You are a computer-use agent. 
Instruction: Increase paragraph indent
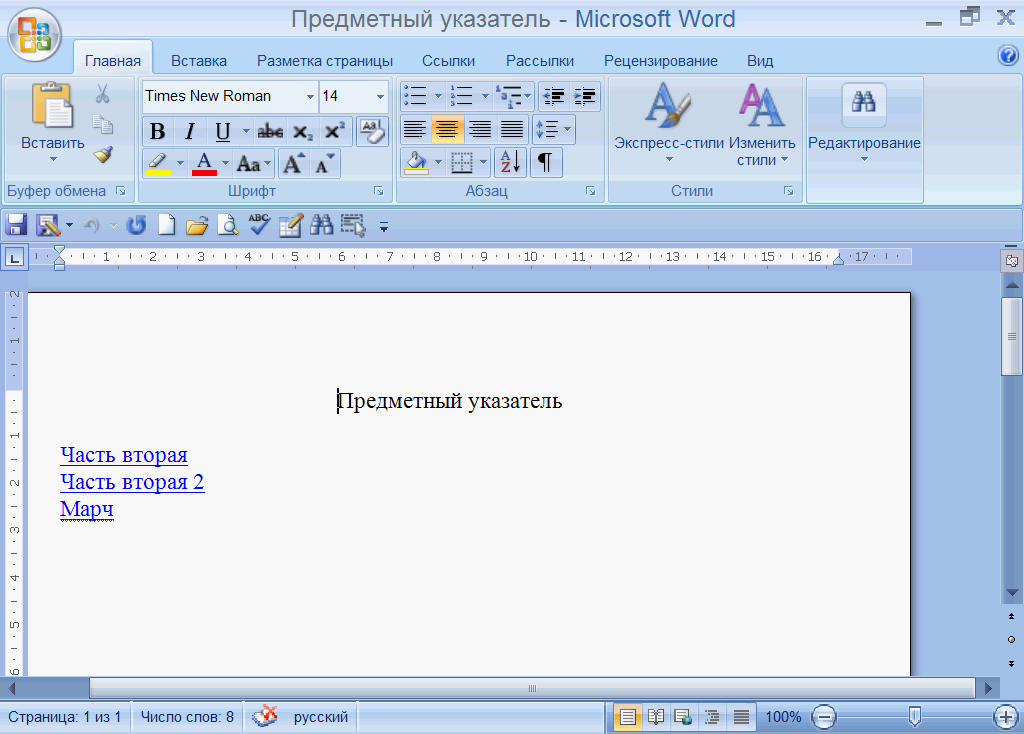pyautogui.click(x=585, y=97)
